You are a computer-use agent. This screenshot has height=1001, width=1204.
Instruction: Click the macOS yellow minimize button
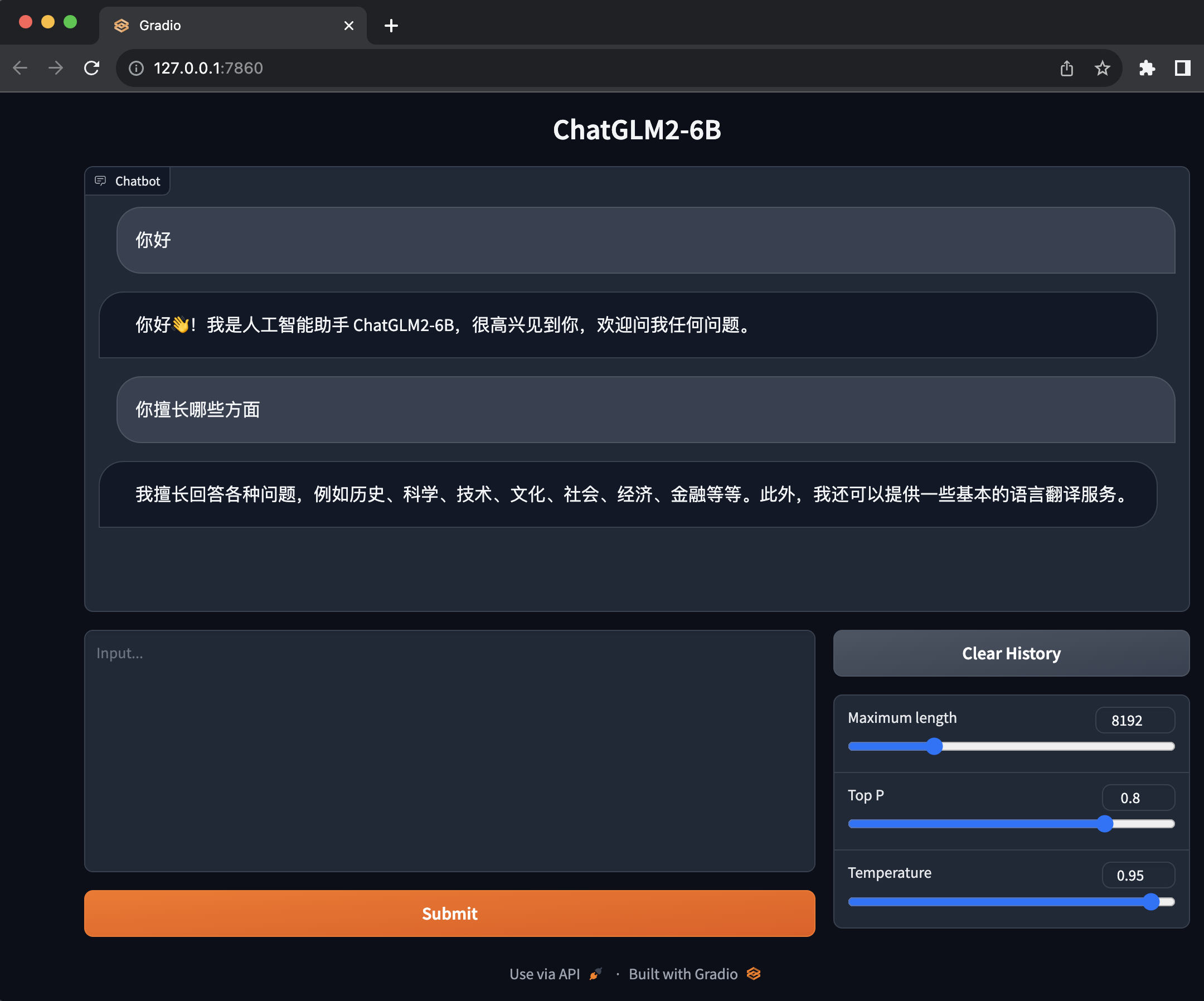[x=47, y=22]
